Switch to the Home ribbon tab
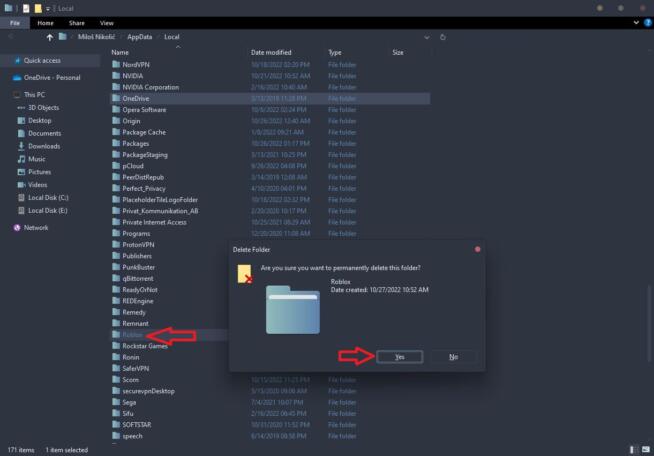The height and width of the screenshot is (456, 654). [45, 22]
